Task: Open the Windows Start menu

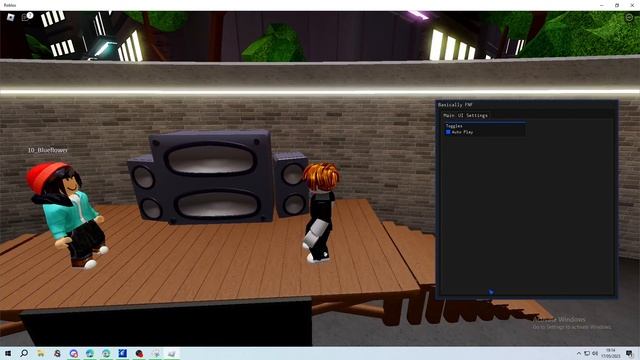Action: [8, 353]
